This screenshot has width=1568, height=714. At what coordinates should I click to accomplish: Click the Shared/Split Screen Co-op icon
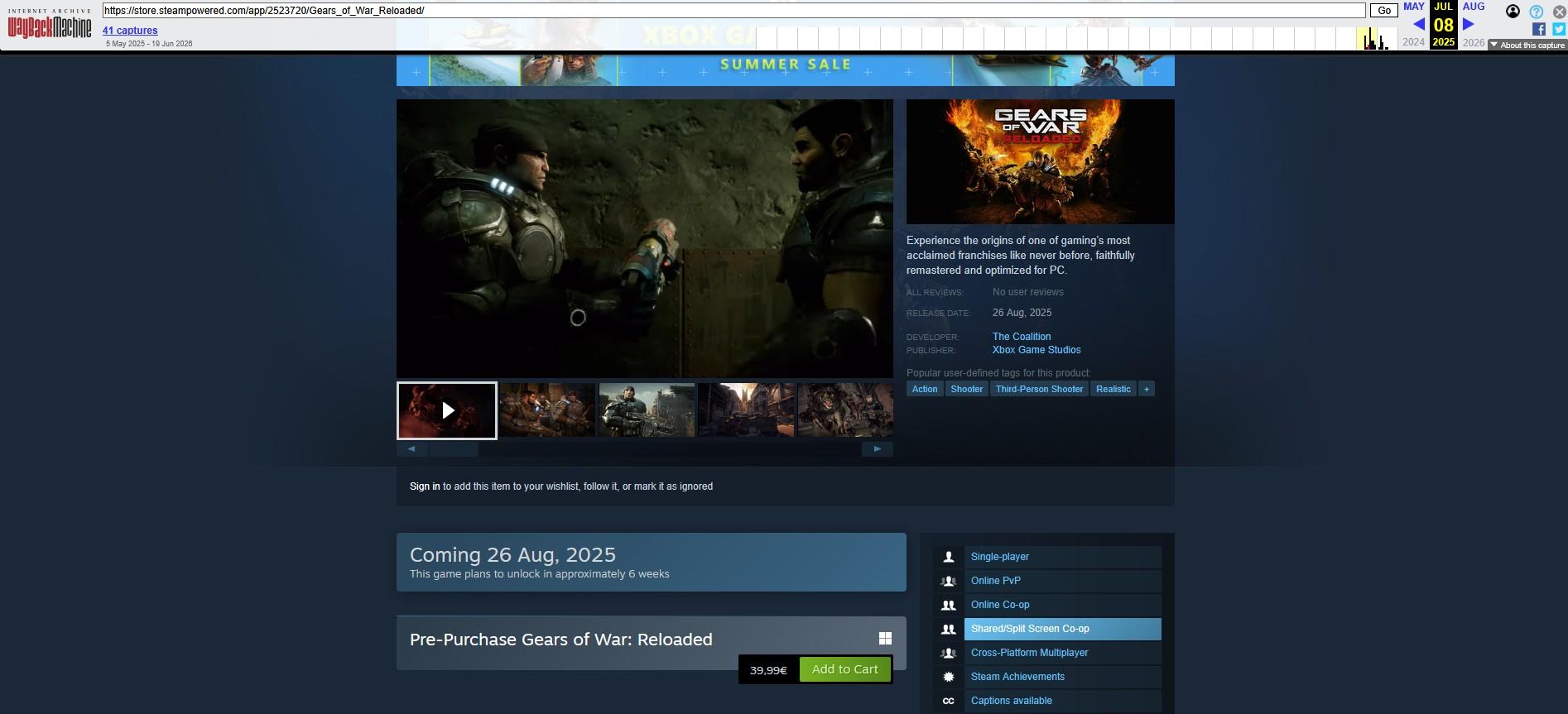pos(949,629)
